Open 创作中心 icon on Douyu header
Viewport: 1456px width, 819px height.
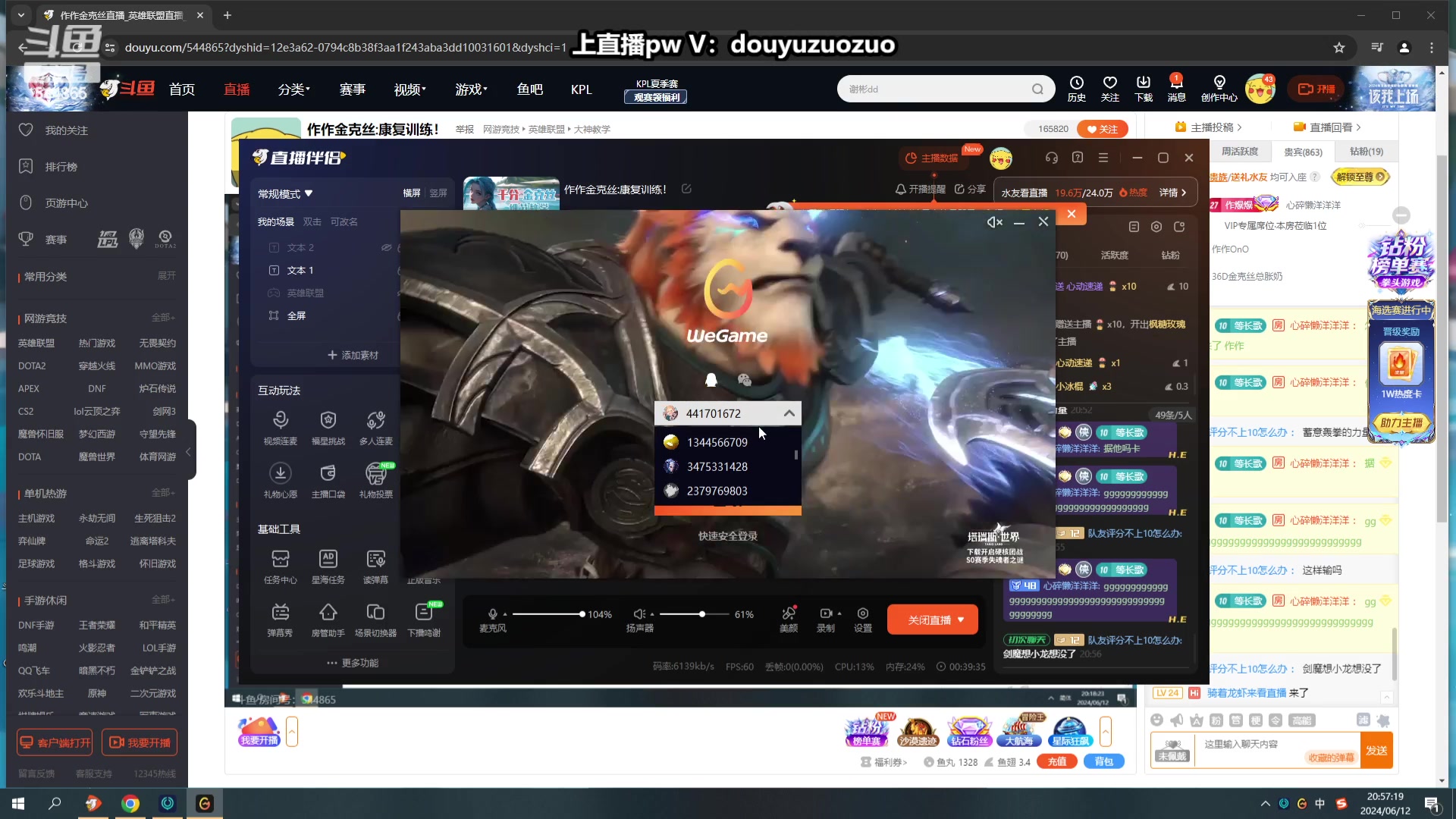pos(1219,89)
